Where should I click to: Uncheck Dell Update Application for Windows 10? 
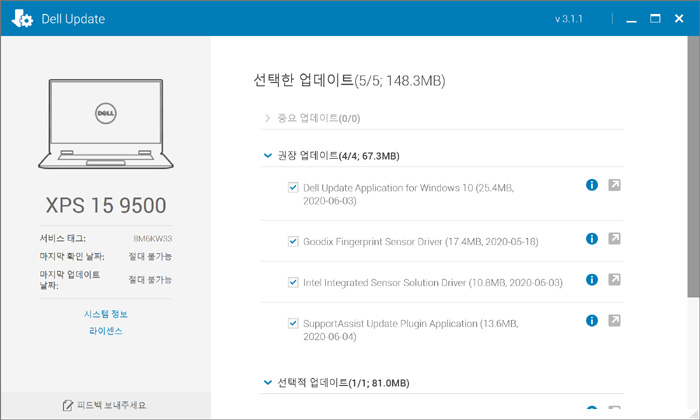point(293,187)
